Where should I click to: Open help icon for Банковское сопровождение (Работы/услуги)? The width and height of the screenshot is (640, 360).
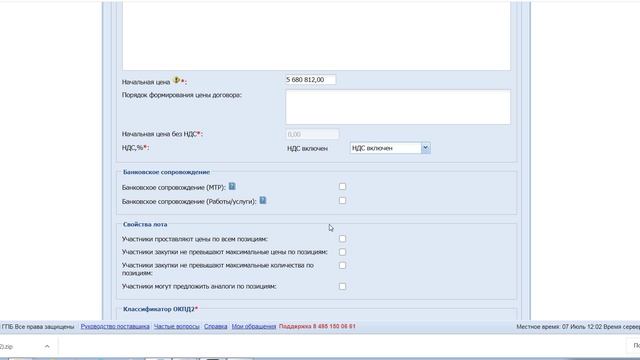click(x=263, y=200)
